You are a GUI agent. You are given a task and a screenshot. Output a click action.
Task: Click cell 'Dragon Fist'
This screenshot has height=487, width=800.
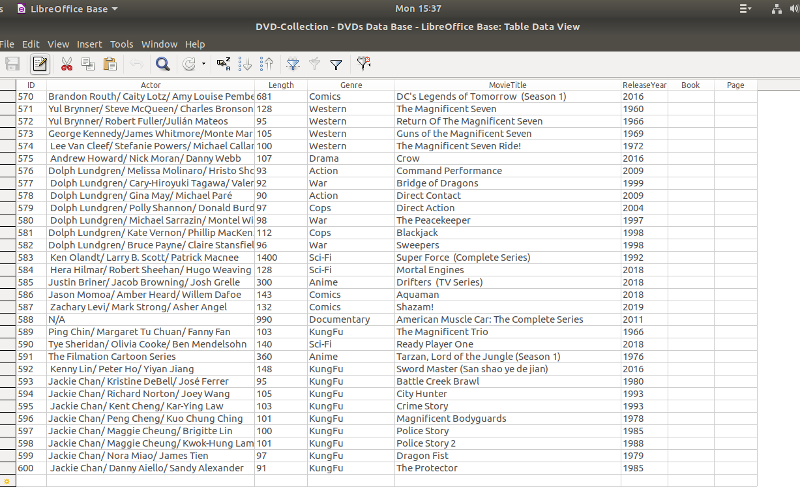pos(508,455)
